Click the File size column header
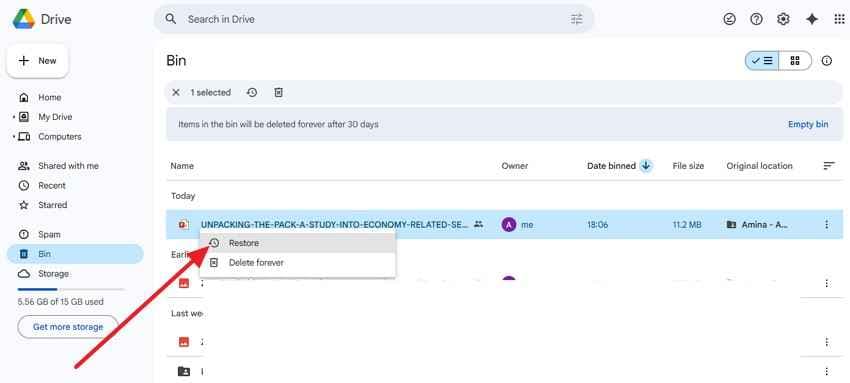850x383 pixels. (688, 166)
